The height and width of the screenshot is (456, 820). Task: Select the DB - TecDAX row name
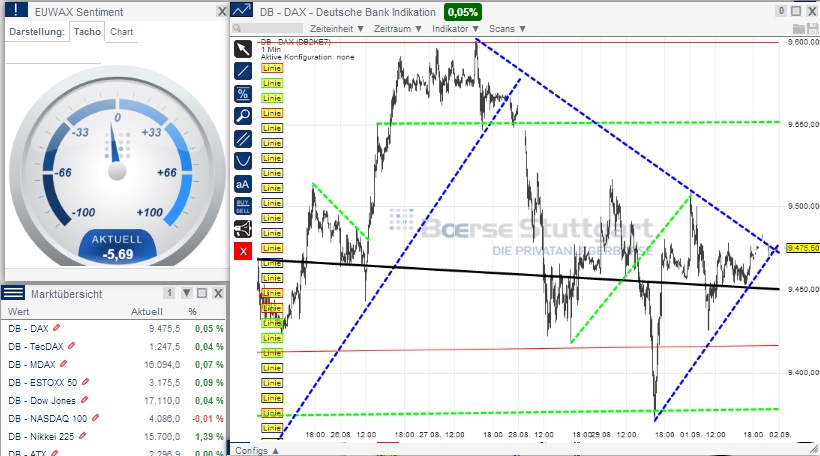tap(36, 346)
